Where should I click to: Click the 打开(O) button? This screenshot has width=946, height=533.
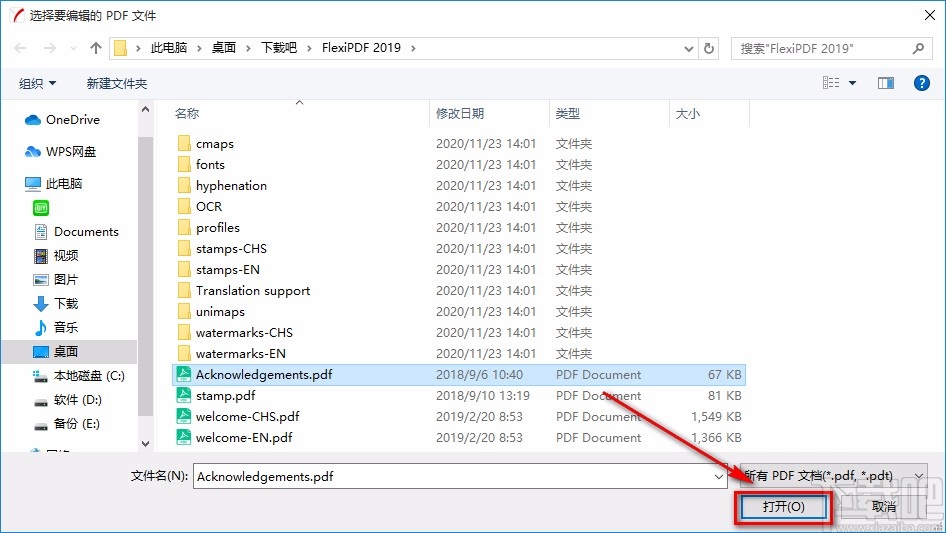coord(783,507)
